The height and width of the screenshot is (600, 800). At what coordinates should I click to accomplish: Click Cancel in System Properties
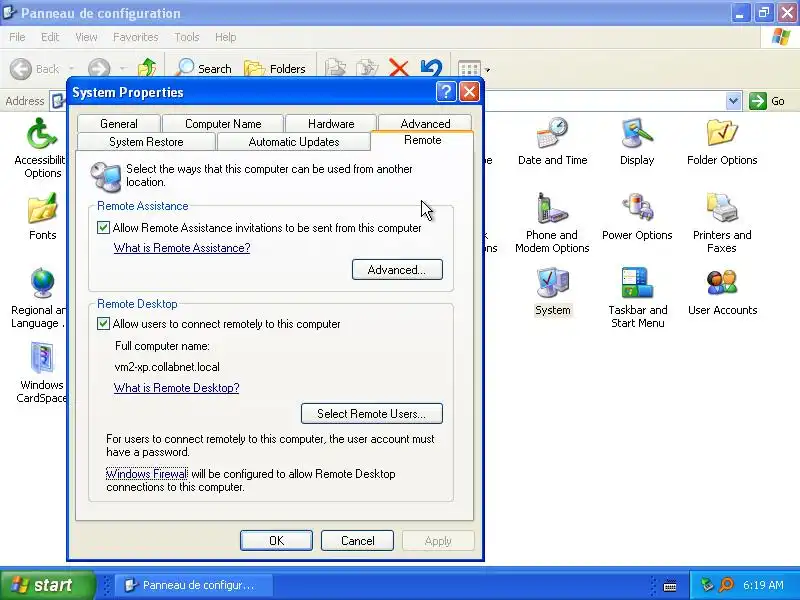coord(358,540)
